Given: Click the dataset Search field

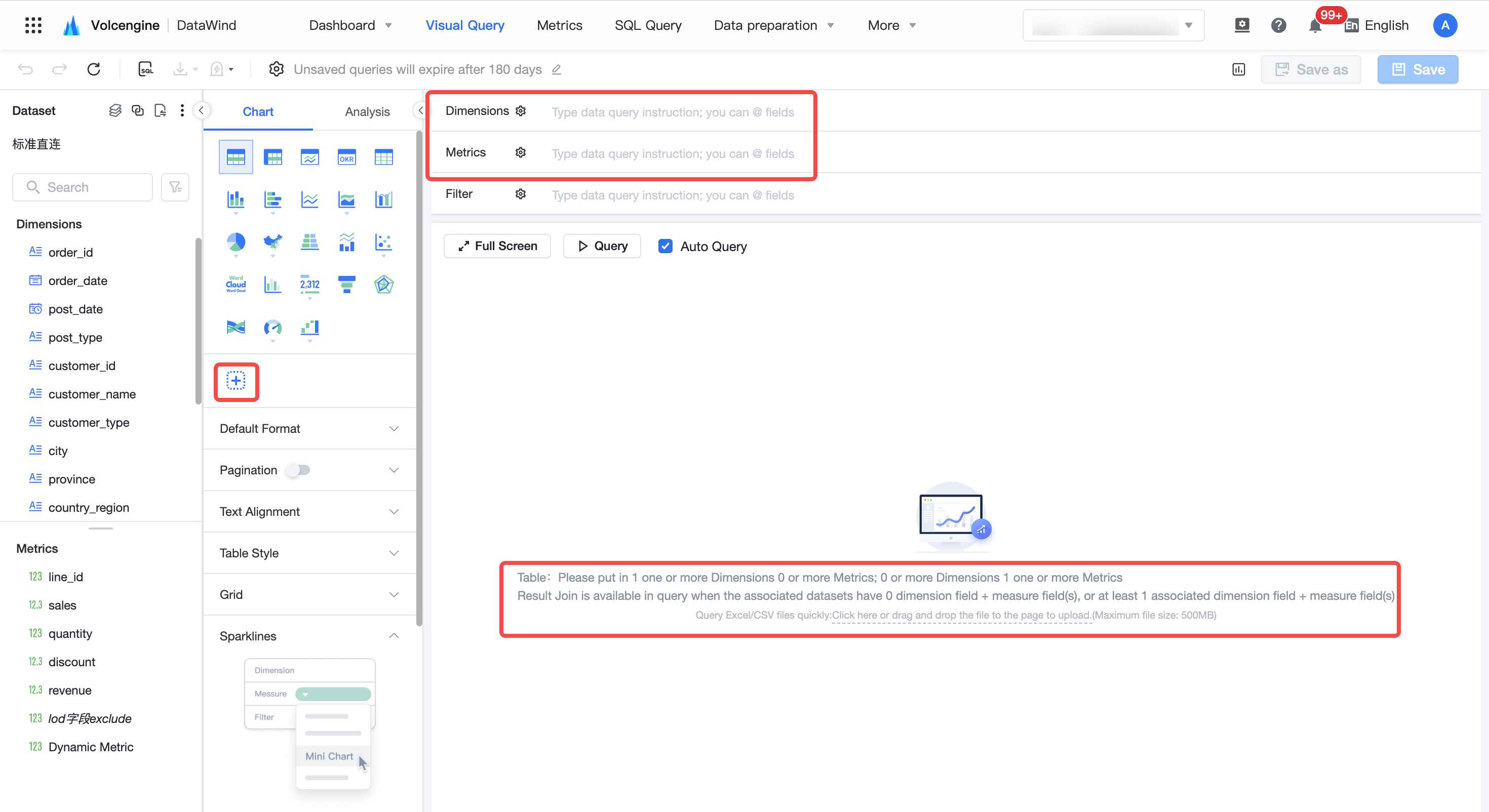Looking at the screenshot, I should click(x=83, y=187).
